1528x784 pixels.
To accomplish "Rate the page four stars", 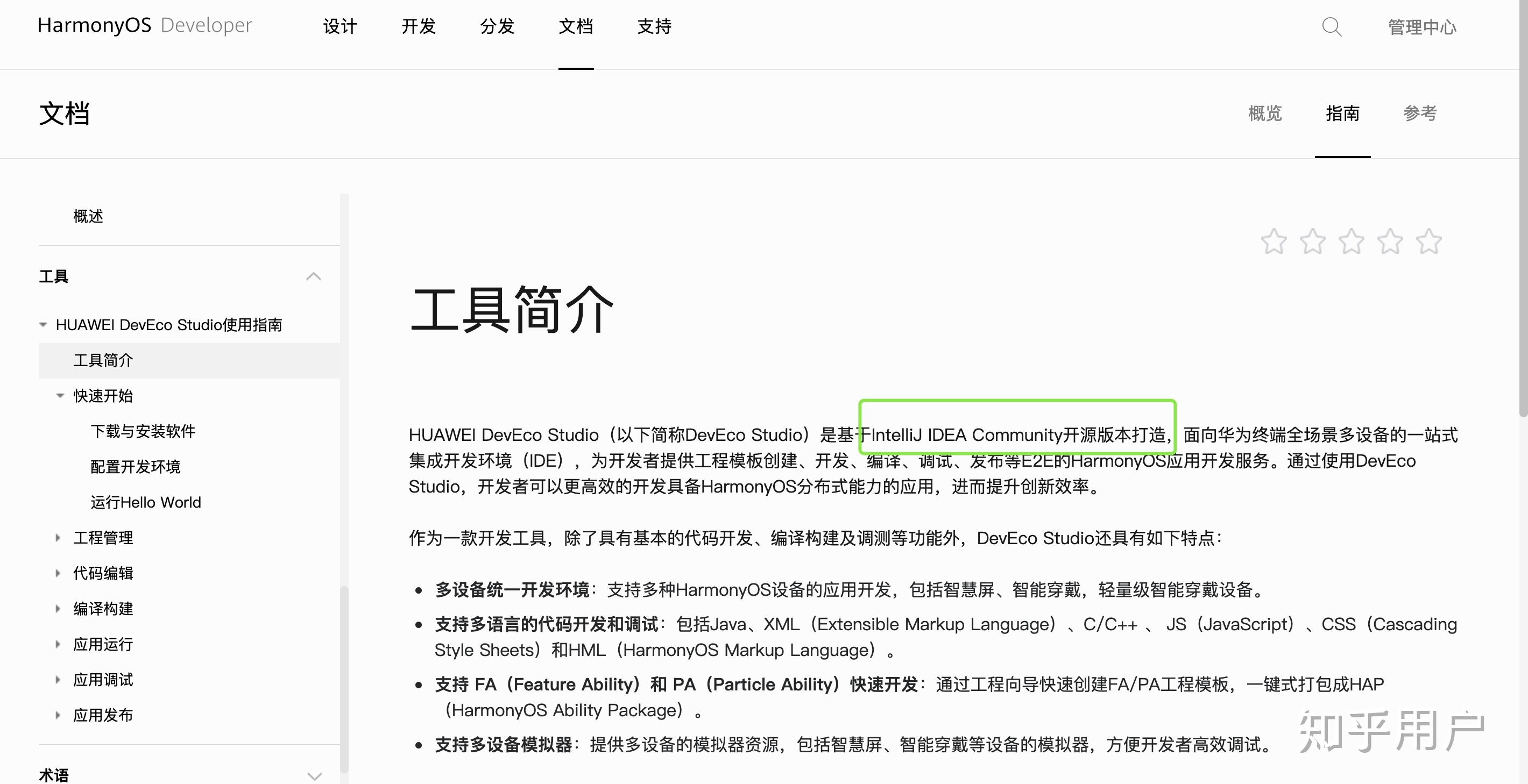I will [x=1390, y=241].
